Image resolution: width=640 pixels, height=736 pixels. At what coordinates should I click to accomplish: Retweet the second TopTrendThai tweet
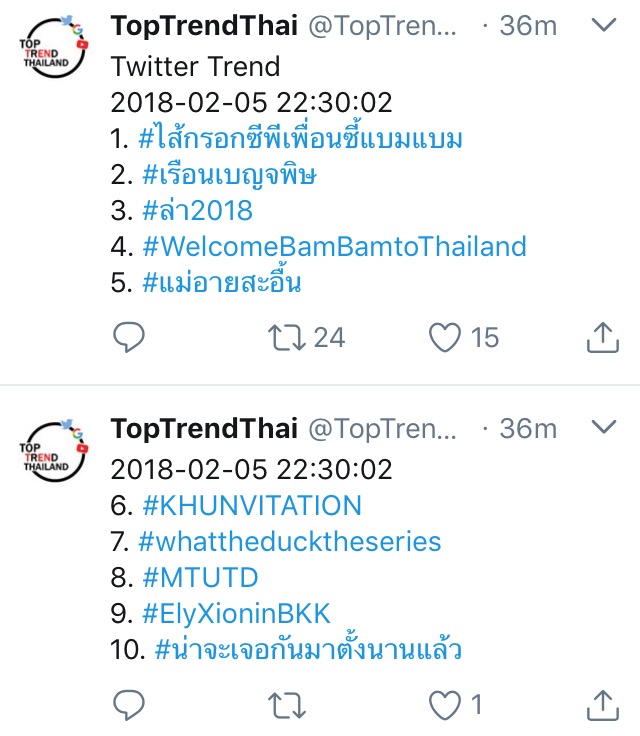(x=287, y=705)
